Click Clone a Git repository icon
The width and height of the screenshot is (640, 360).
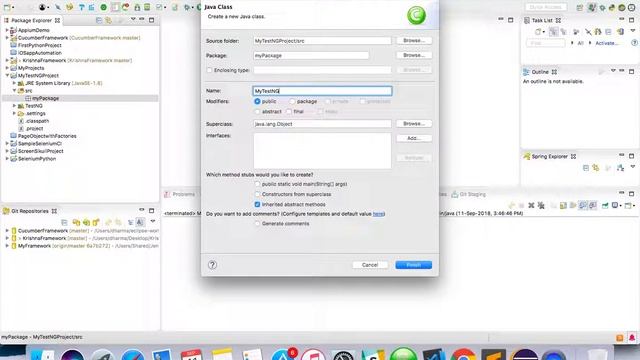pos(86,222)
